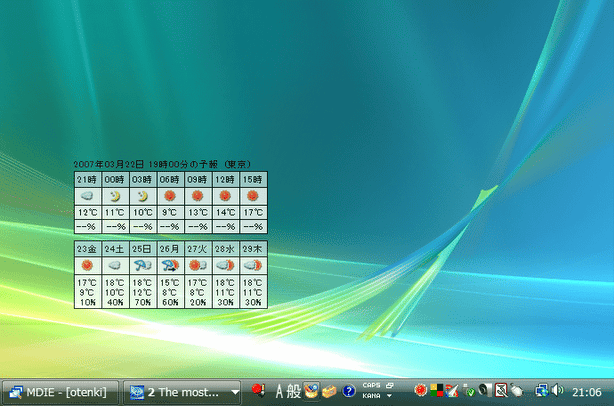
Task: Click the sun icon under 06時
Action: [x=170, y=195]
